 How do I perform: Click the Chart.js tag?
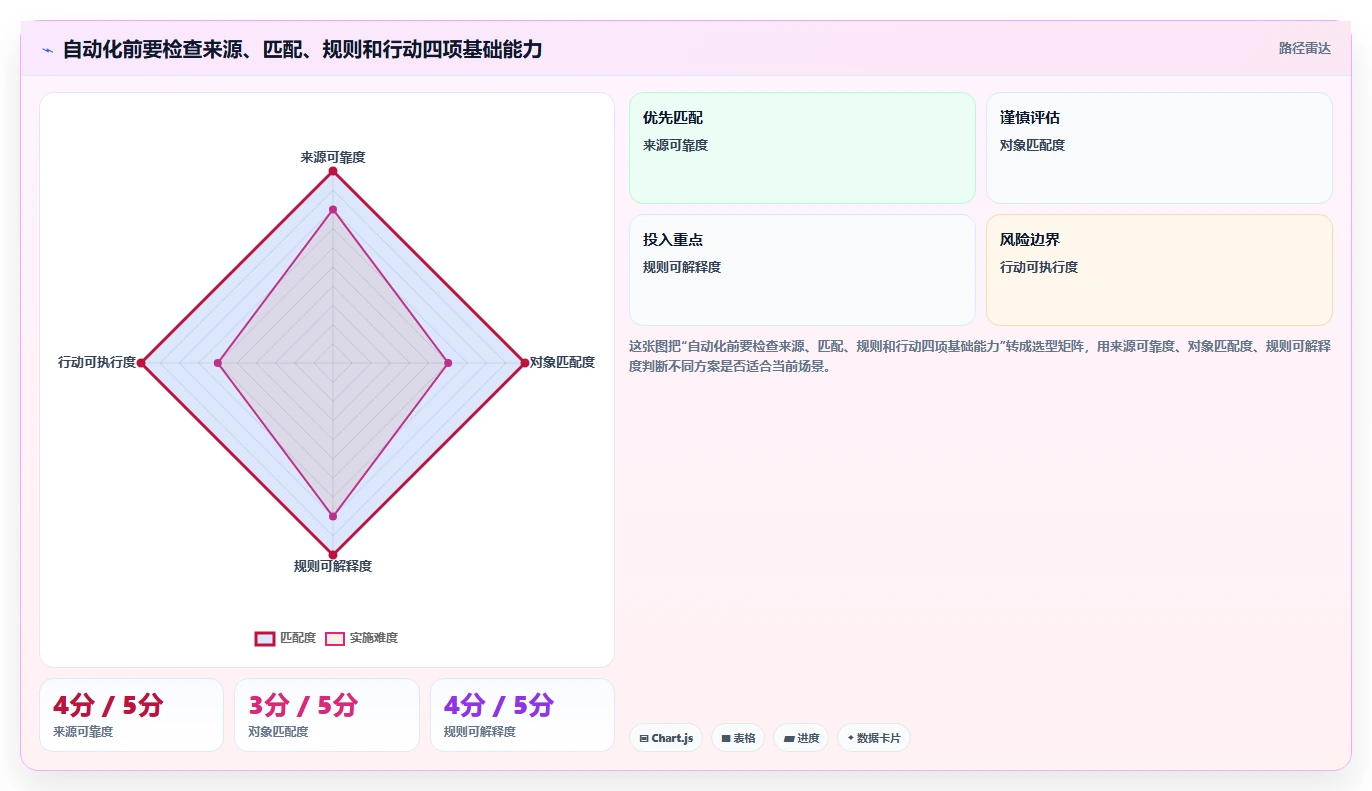pos(666,738)
